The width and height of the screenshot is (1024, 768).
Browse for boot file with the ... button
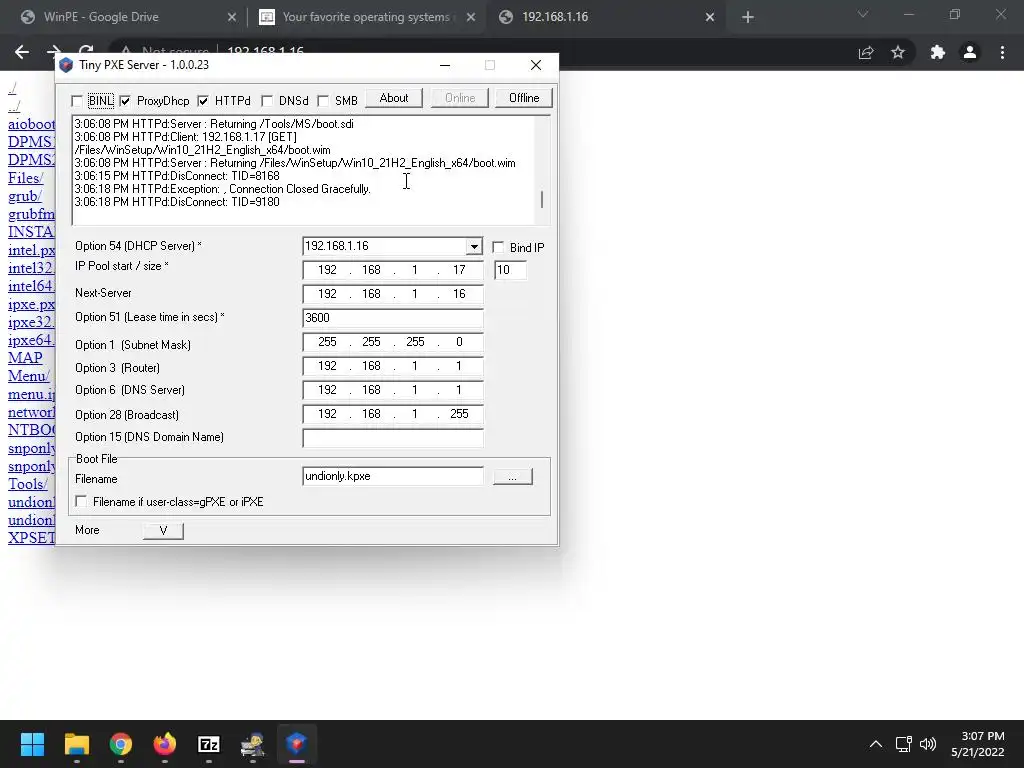[513, 477]
